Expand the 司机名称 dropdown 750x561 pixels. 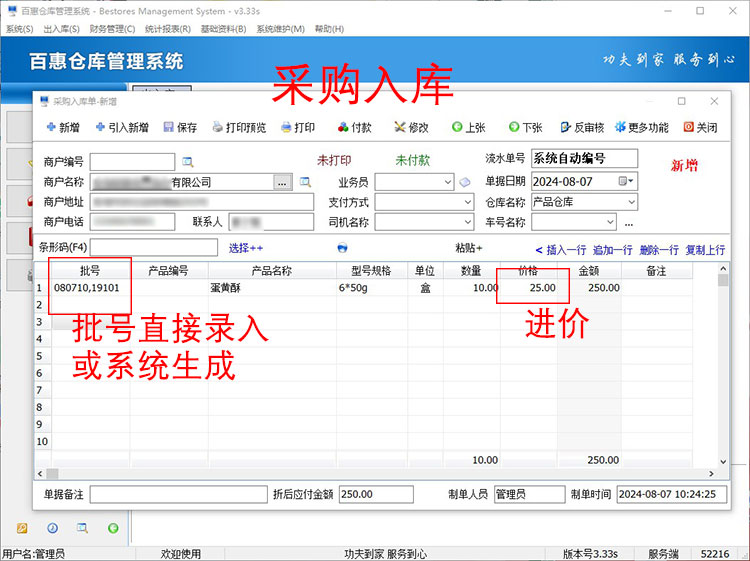click(x=468, y=222)
